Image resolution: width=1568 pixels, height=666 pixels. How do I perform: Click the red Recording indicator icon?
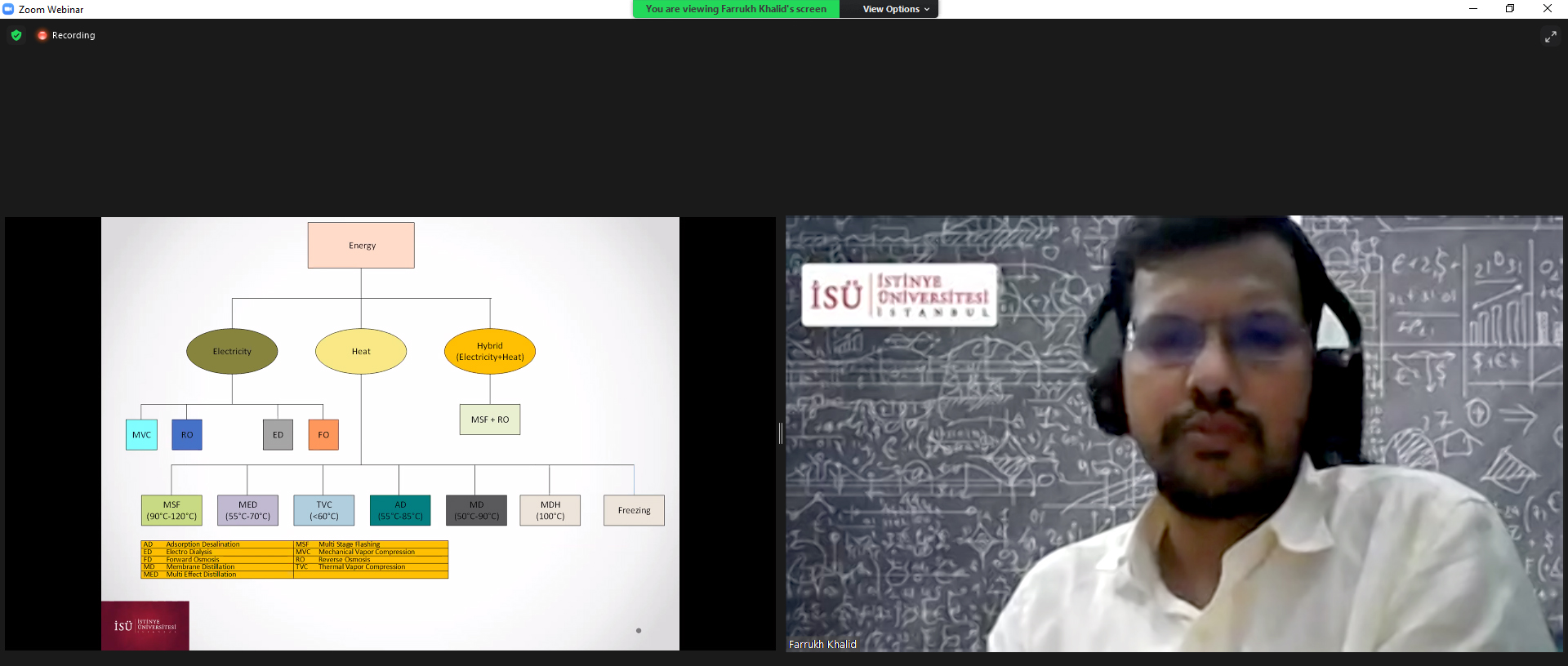click(42, 35)
